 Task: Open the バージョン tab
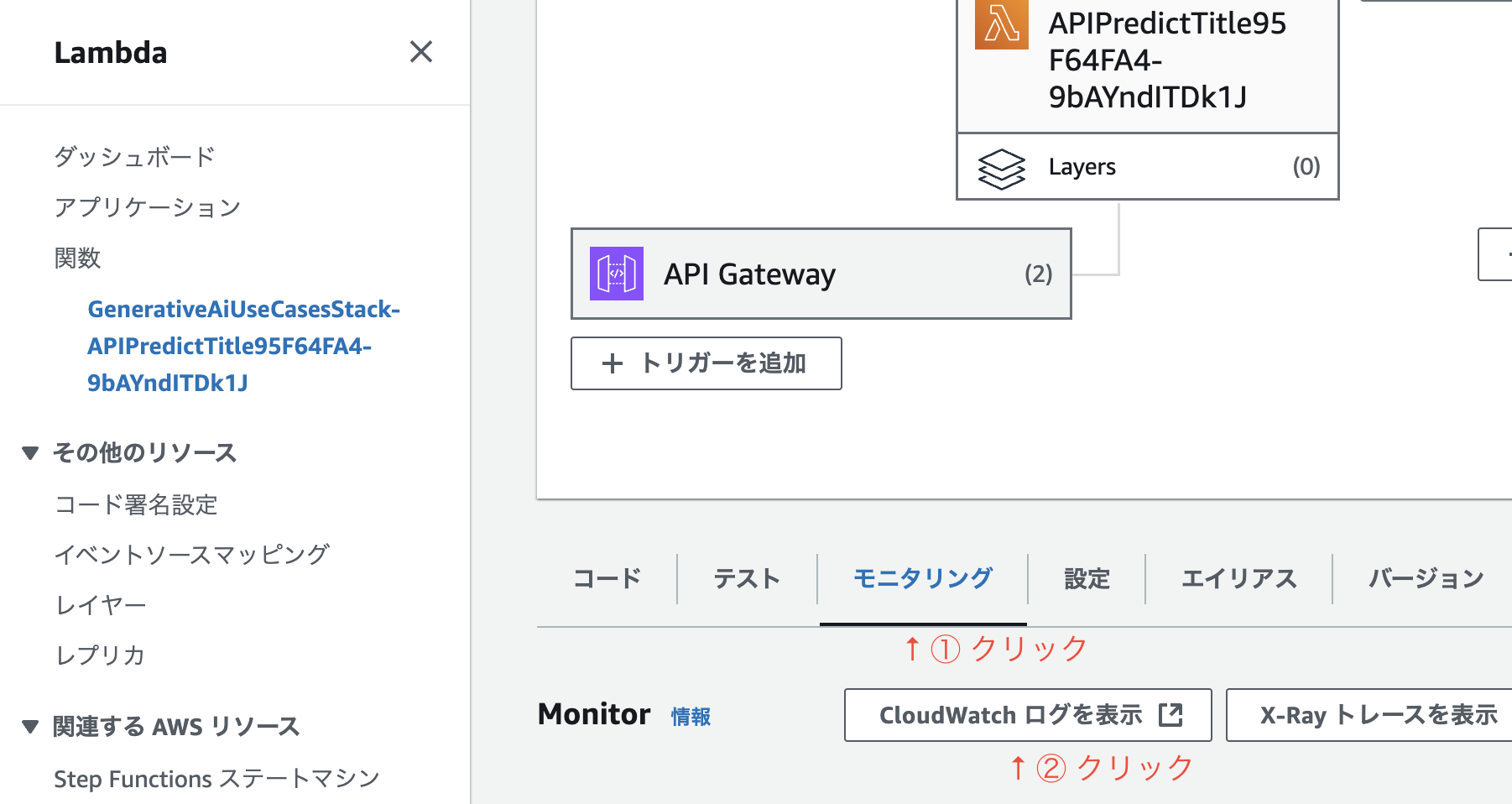tap(1425, 578)
